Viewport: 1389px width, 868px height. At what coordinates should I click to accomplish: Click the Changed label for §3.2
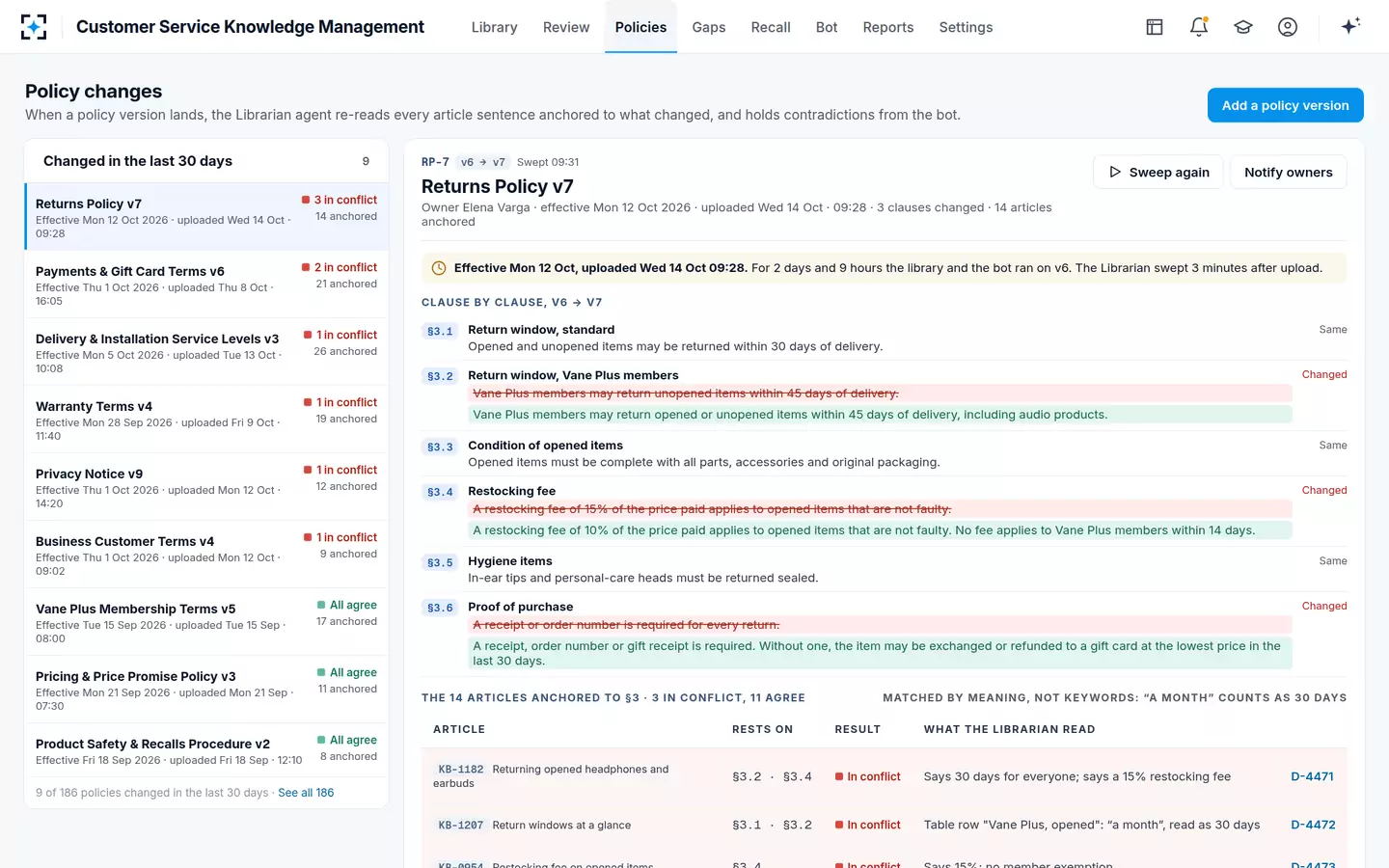coord(1324,374)
